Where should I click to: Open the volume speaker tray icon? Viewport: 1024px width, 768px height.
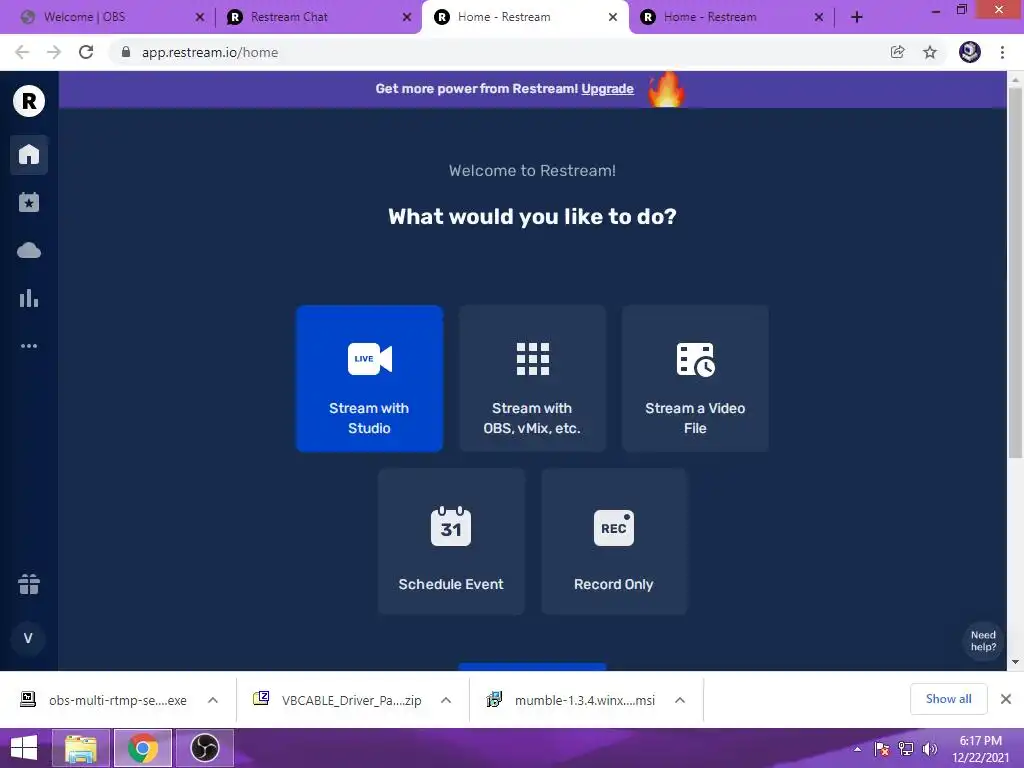929,749
